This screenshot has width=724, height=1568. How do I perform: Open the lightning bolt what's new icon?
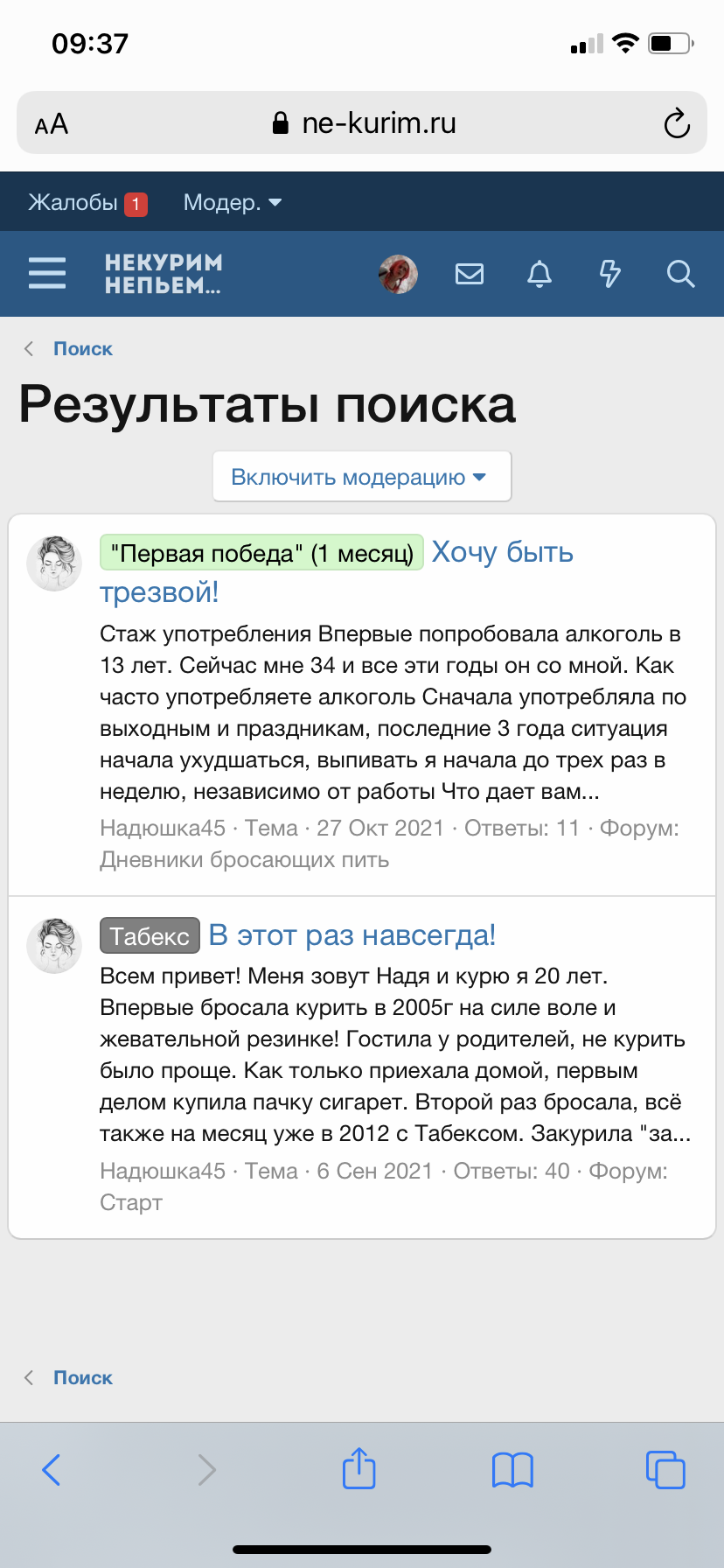(x=609, y=274)
